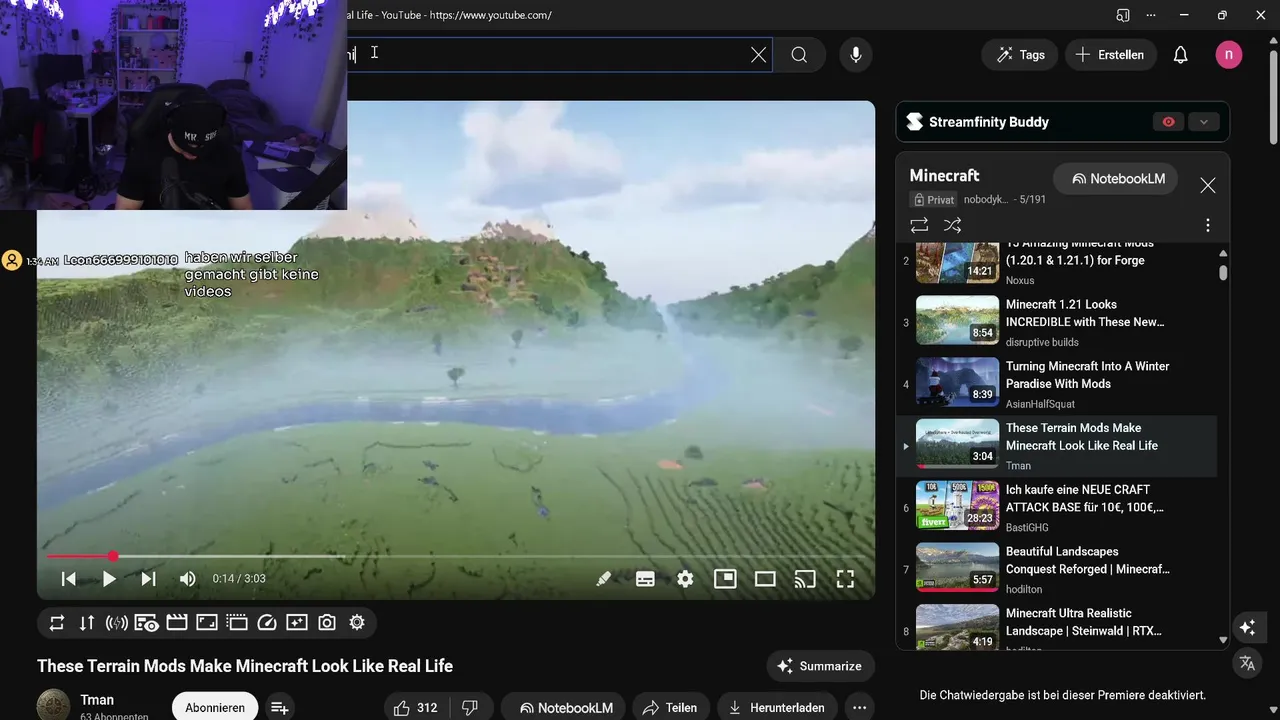1280x720 pixels.
Task: Click the Summarize button
Action: [821, 666]
